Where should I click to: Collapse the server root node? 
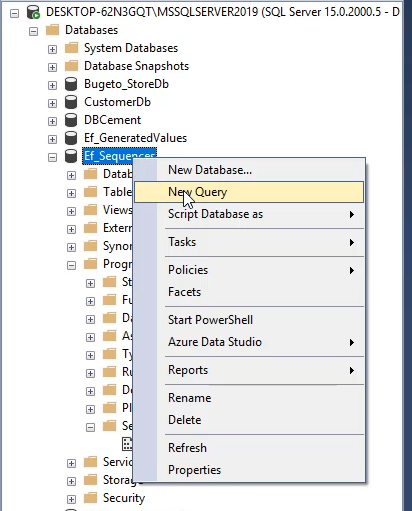pyautogui.click(x=14, y=14)
